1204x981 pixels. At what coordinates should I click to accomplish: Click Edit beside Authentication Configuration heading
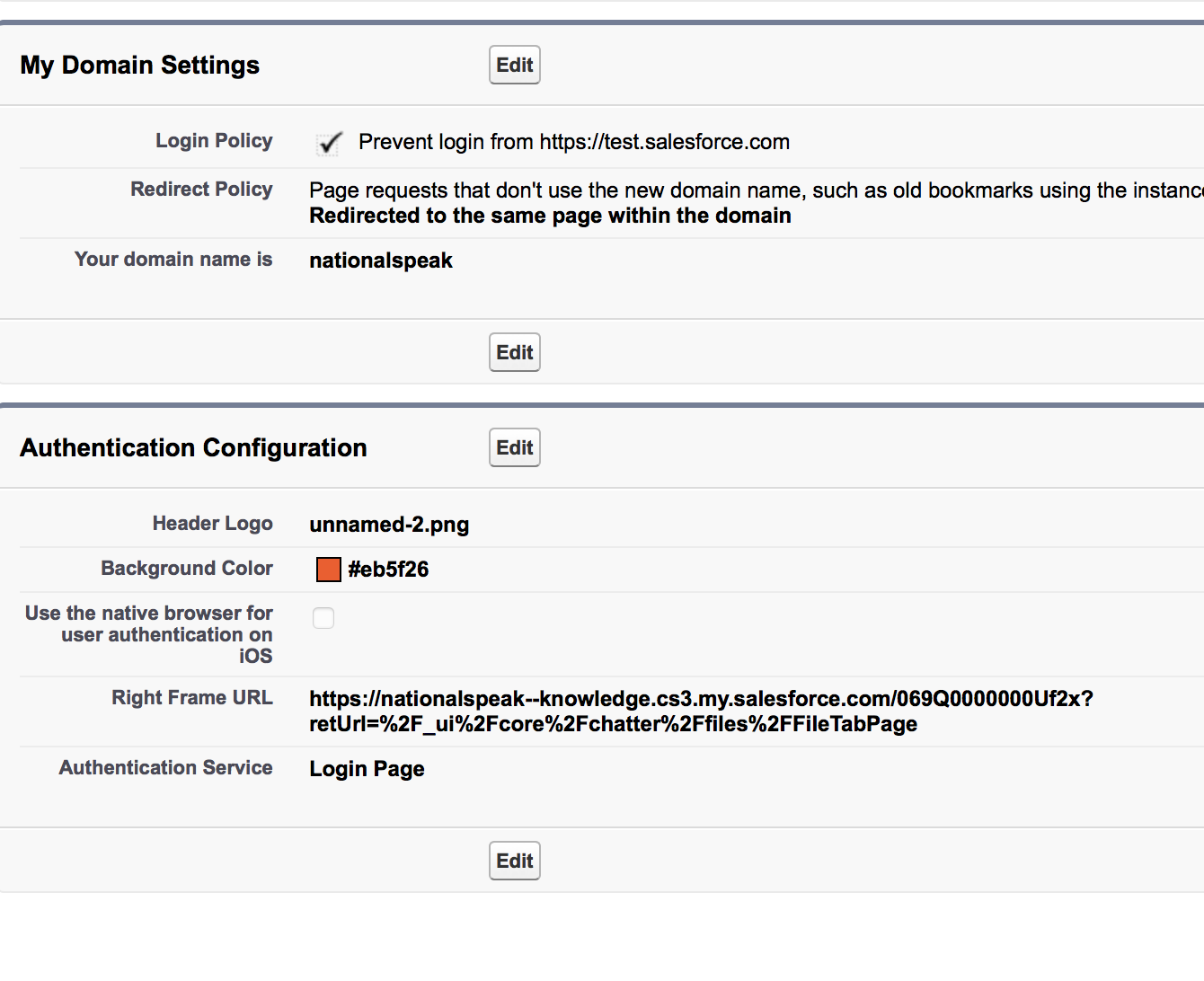click(514, 447)
